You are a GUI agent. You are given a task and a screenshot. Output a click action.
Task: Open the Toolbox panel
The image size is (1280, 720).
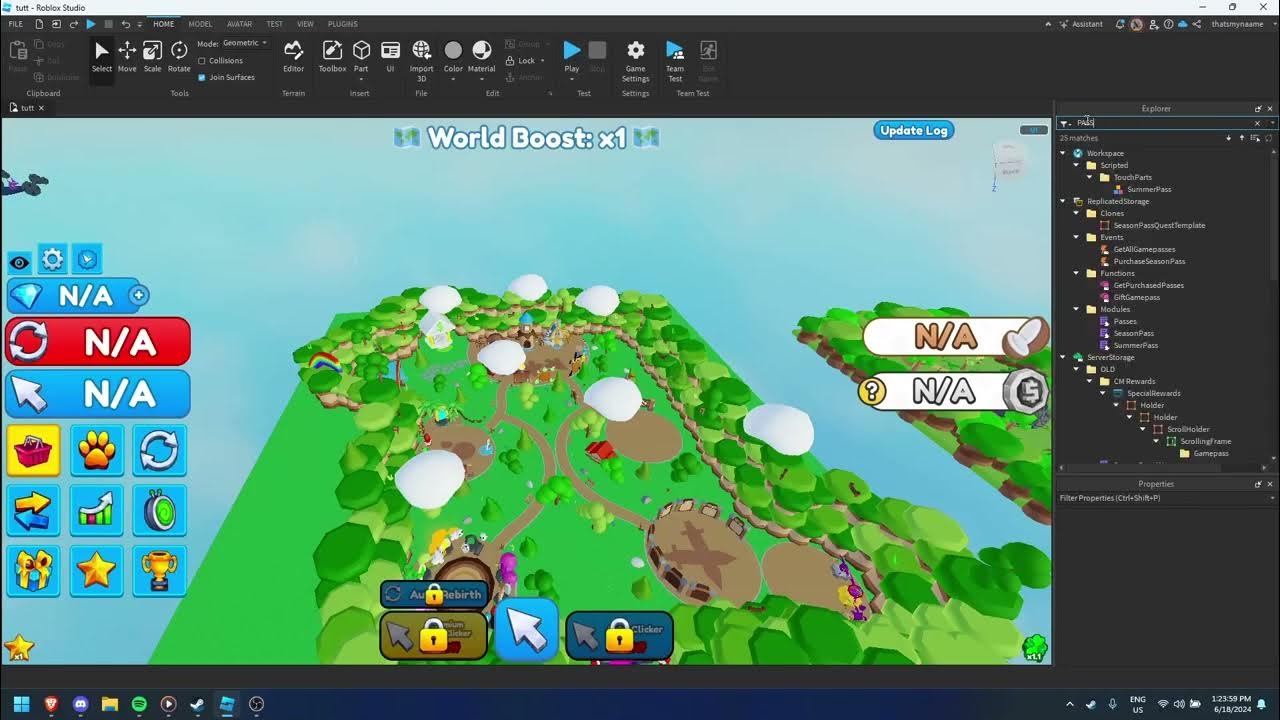click(x=332, y=57)
